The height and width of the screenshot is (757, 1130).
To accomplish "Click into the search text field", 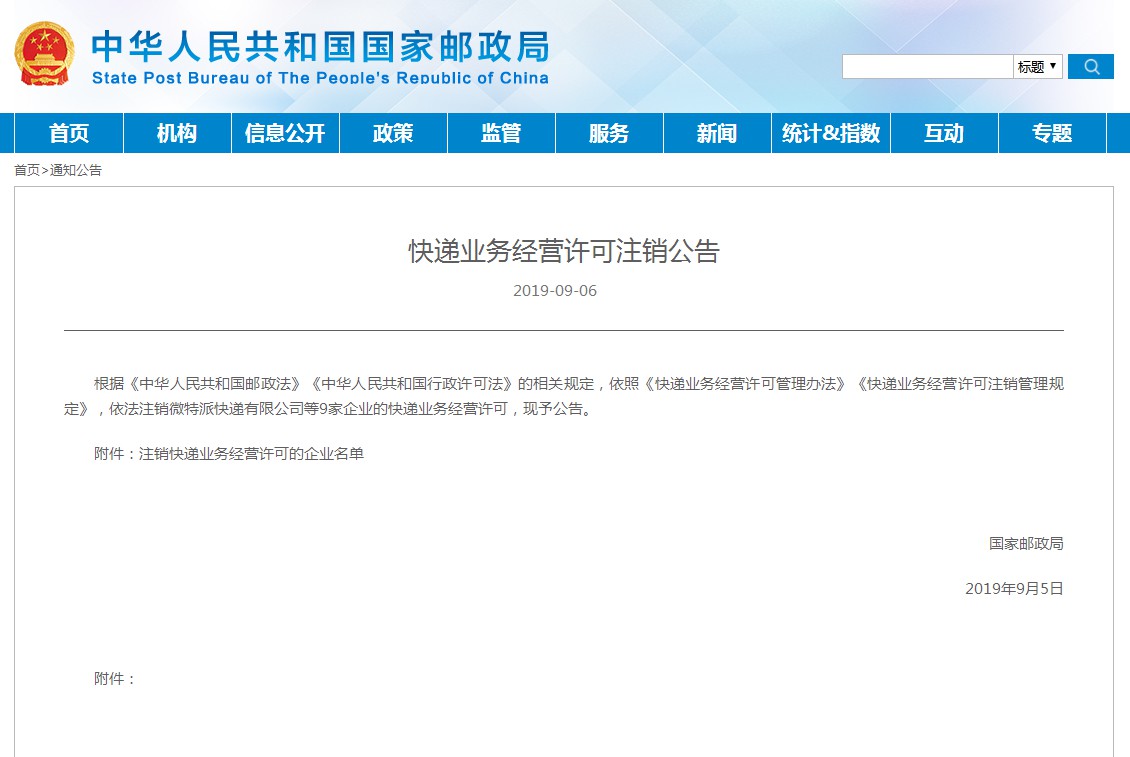I will tap(927, 67).
